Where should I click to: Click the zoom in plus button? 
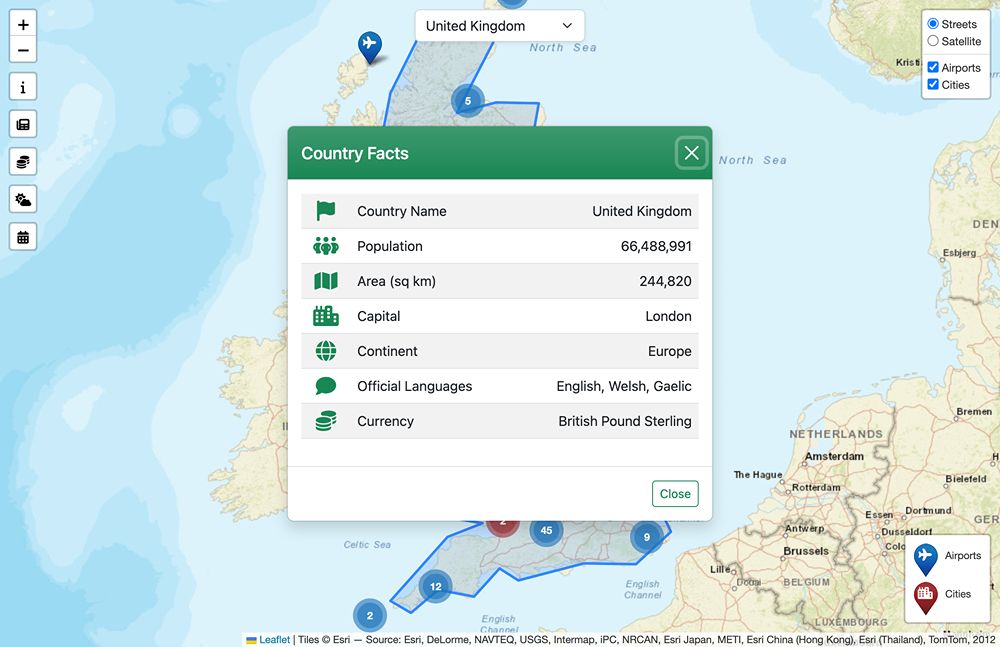point(23,25)
